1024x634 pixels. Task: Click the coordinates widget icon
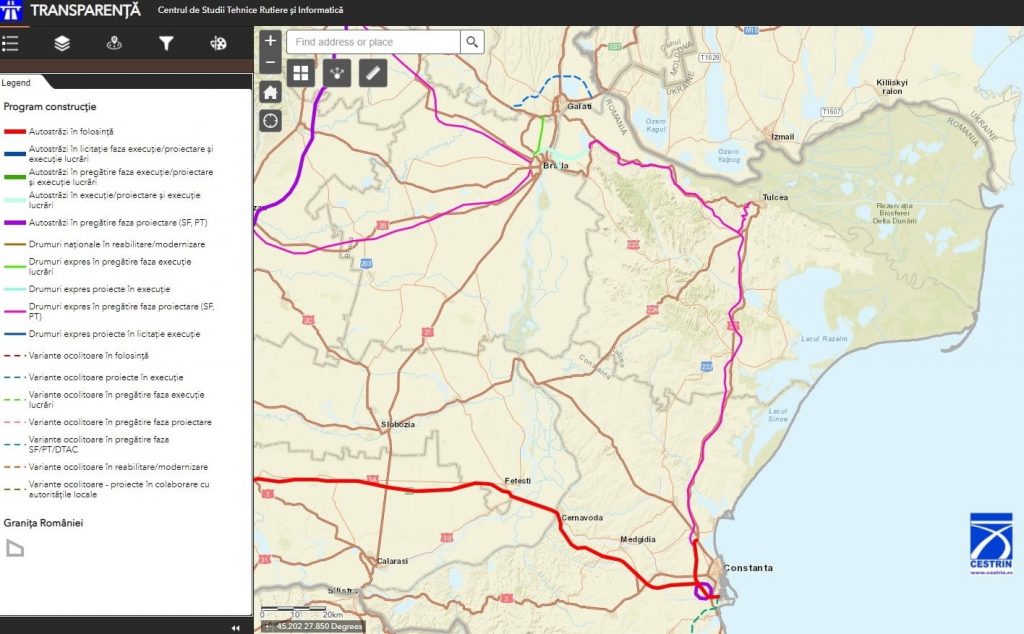tap(267, 626)
